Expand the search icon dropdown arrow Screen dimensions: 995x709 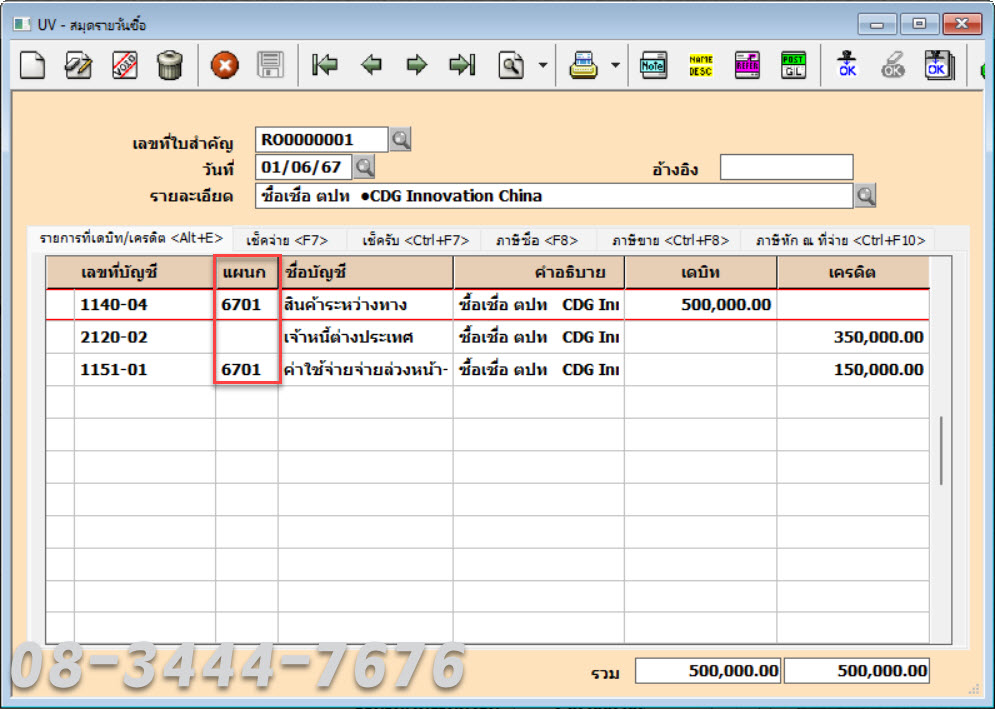click(543, 65)
